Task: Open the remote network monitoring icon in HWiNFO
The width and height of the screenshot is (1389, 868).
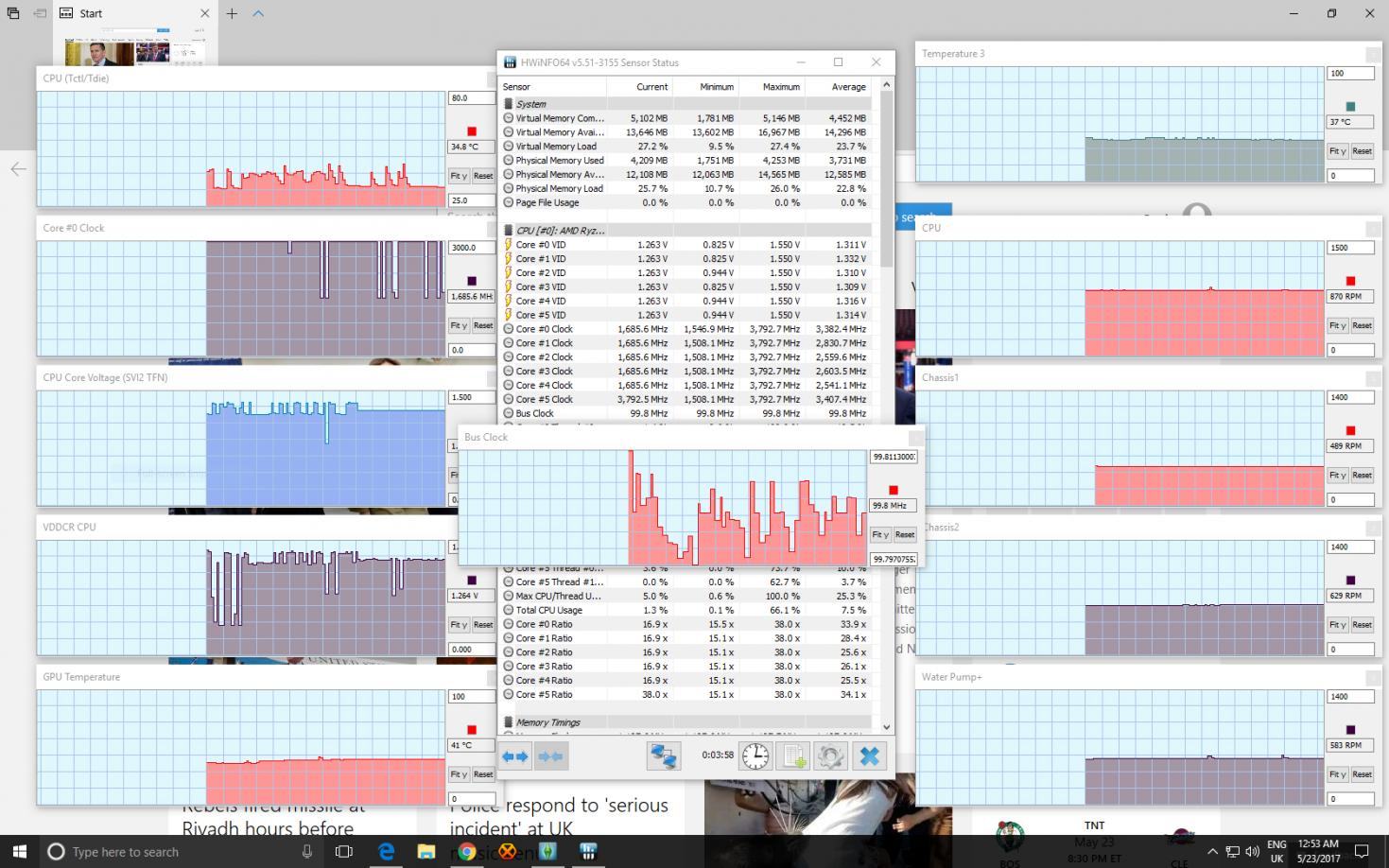Action: click(664, 756)
